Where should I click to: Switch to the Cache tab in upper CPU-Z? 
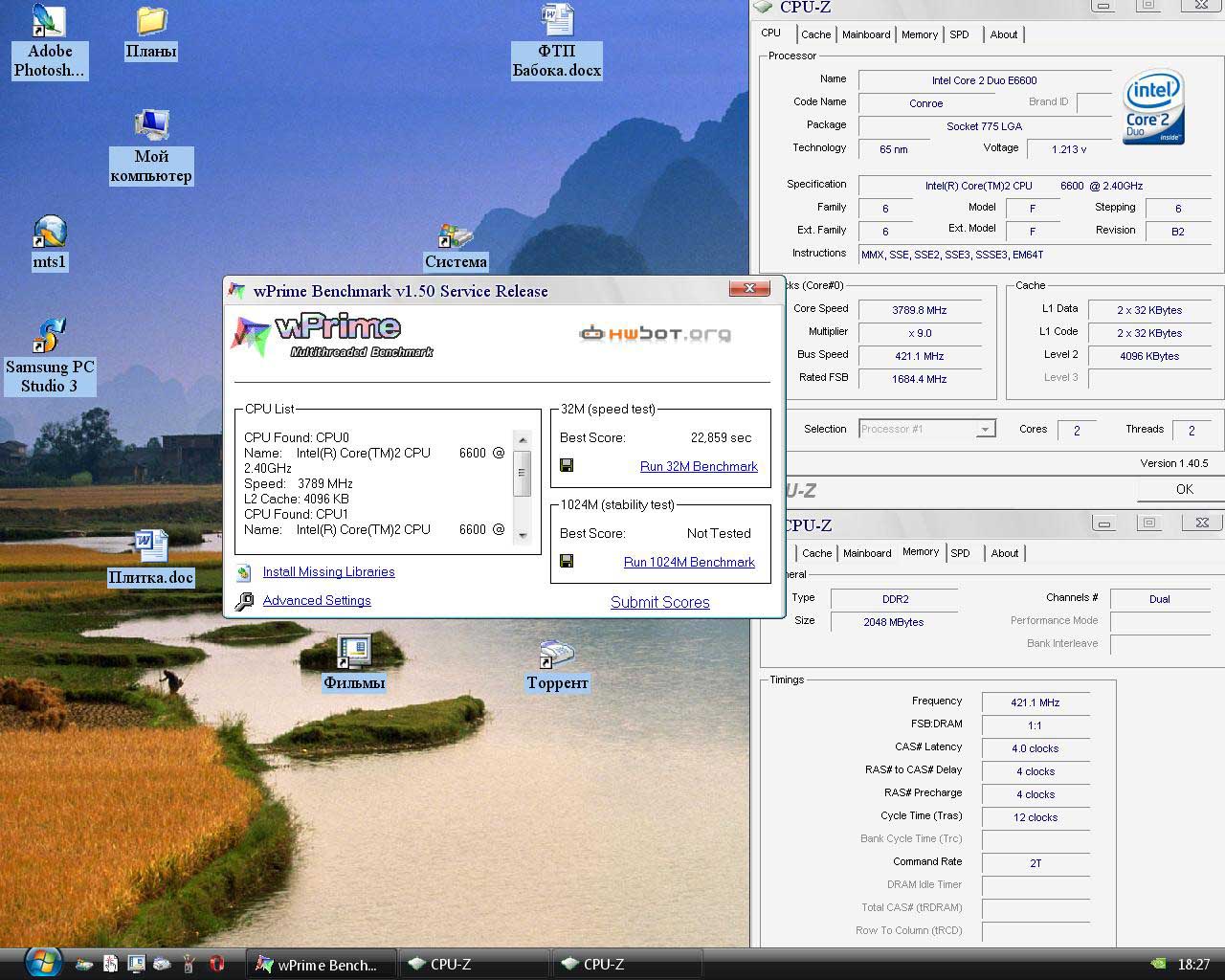tap(816, 34)
